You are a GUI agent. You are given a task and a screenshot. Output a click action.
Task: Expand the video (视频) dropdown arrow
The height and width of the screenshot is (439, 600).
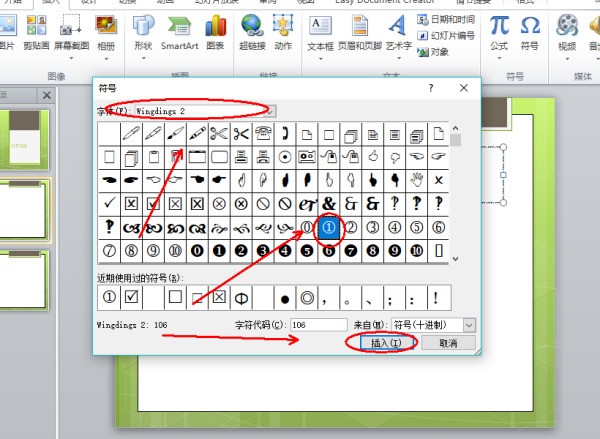click(x=567, y=59)
